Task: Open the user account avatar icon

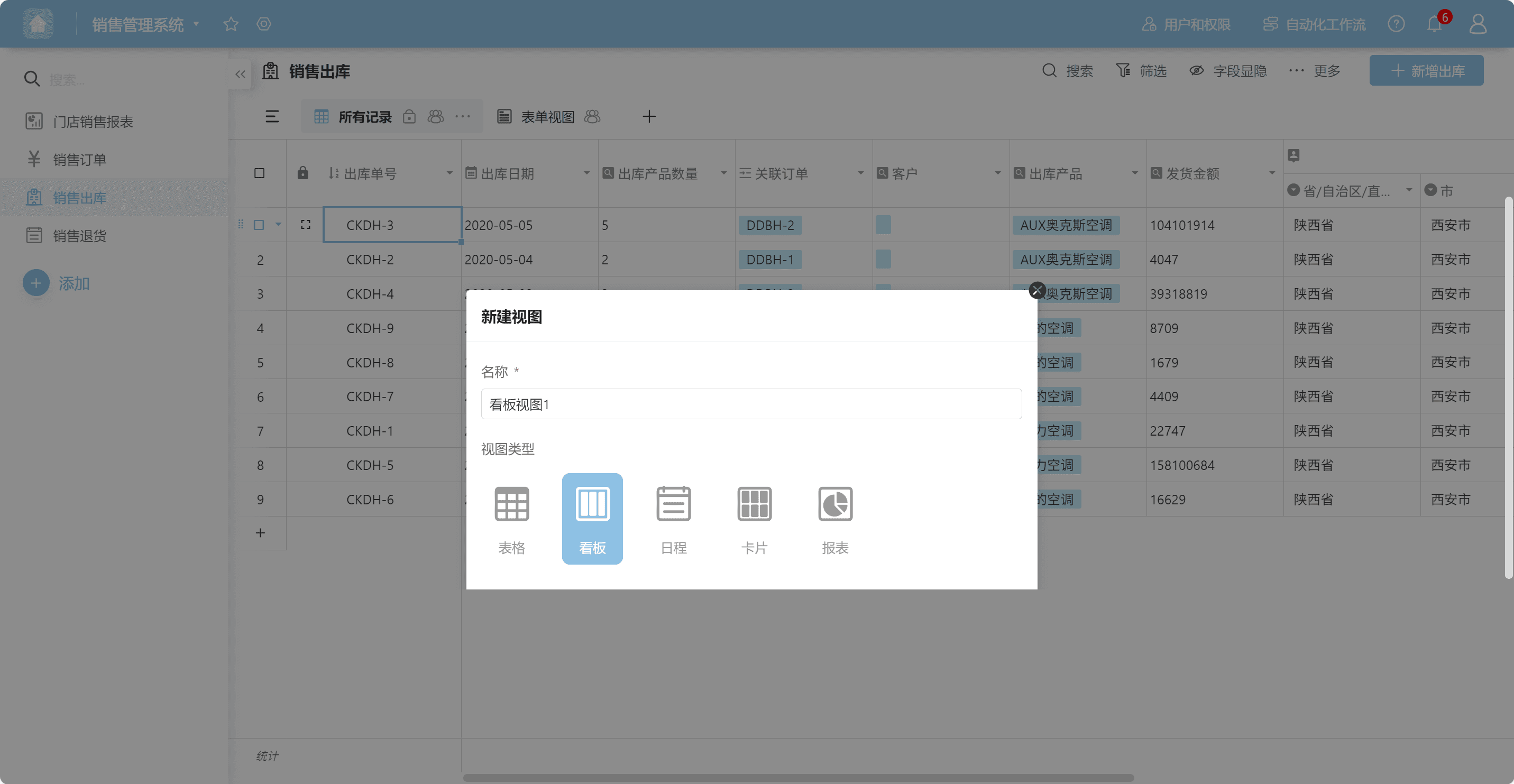Action: point(1478,24)
